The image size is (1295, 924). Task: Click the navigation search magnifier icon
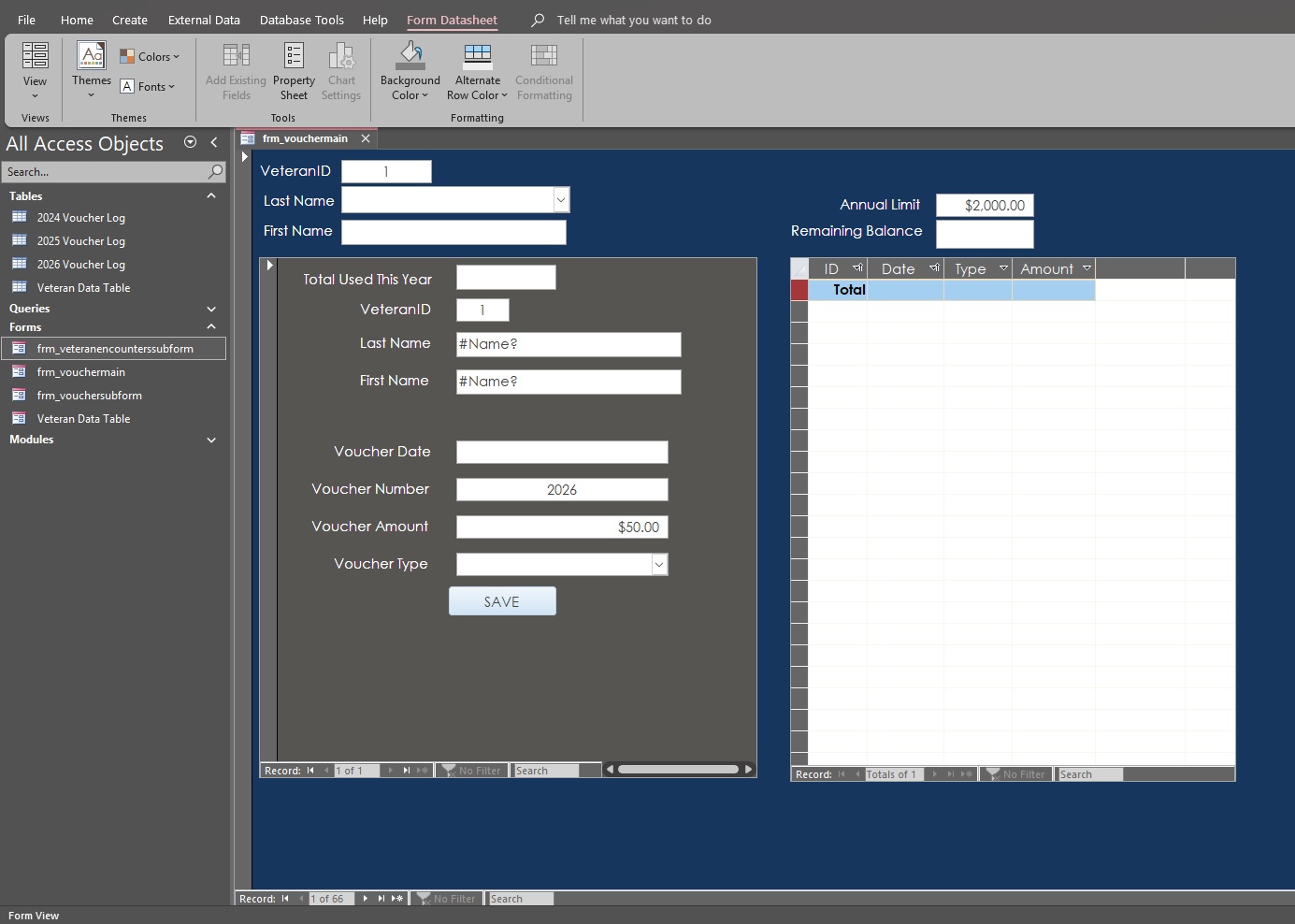point(216,171)
